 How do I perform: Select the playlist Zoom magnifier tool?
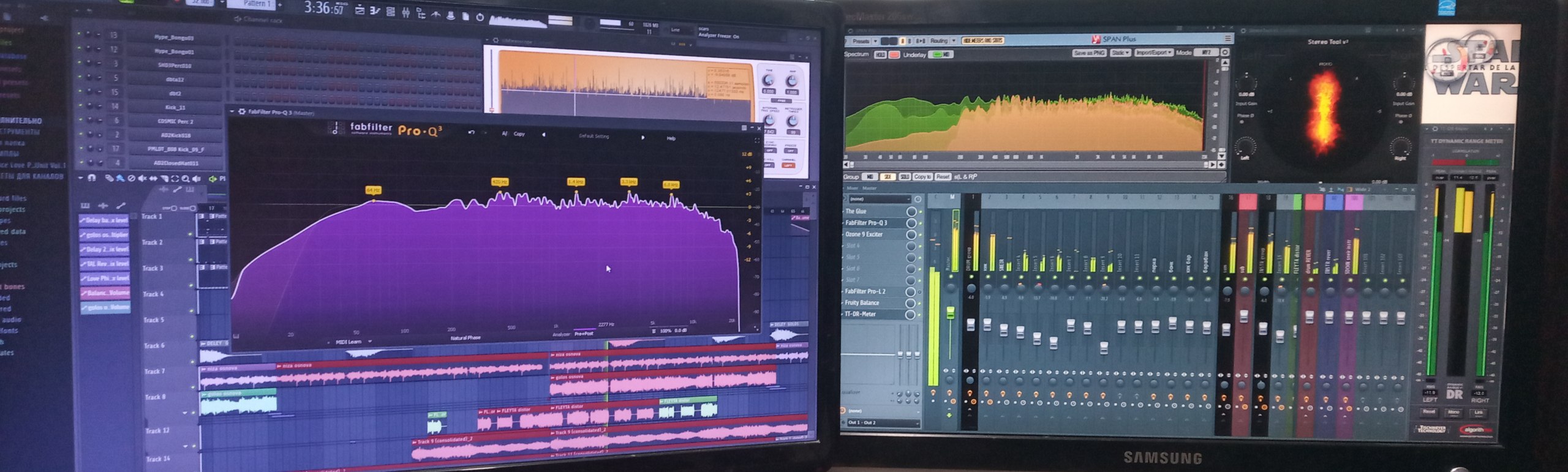point(186,179)
